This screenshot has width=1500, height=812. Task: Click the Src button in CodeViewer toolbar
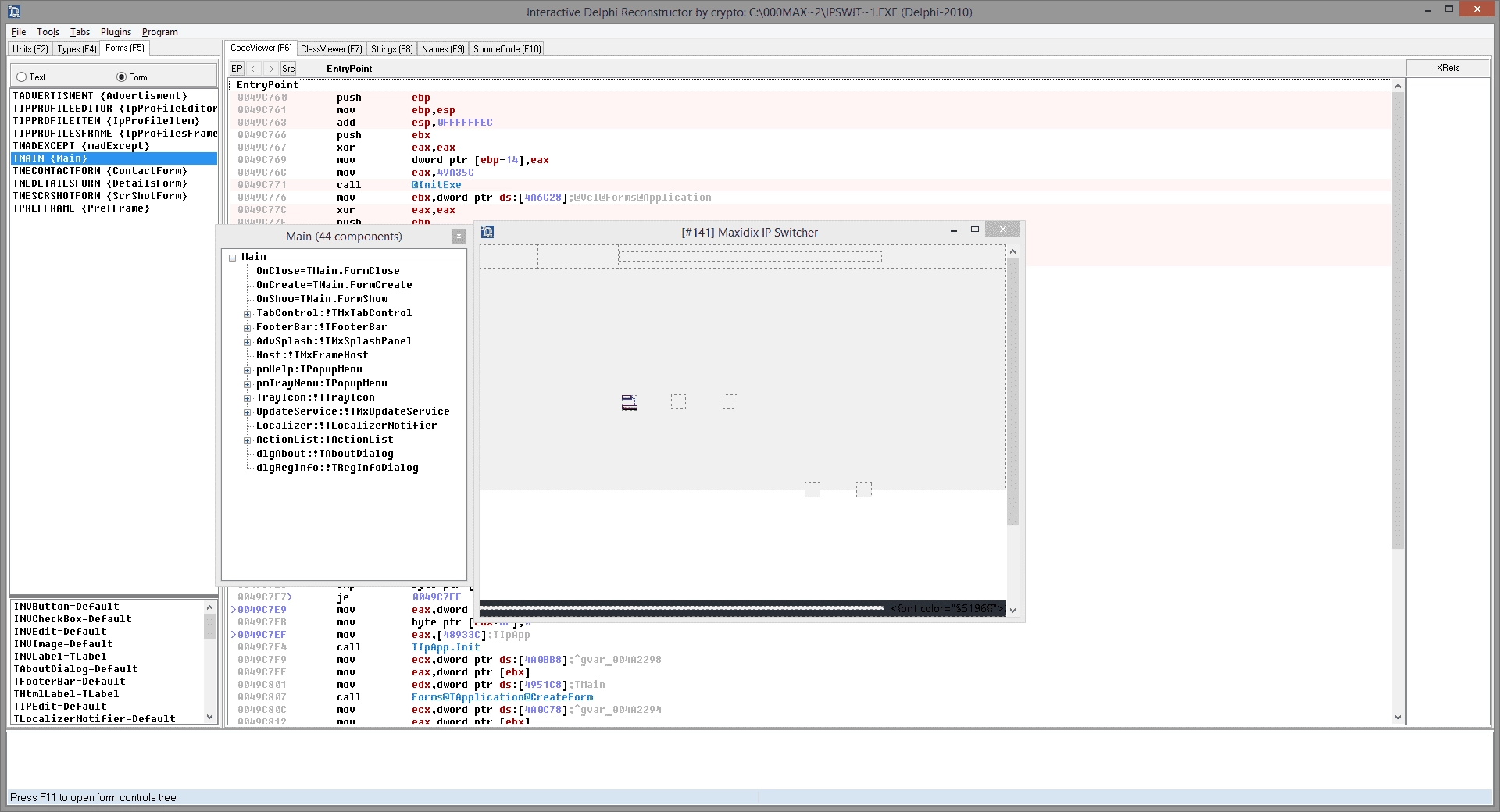[288, 69]
